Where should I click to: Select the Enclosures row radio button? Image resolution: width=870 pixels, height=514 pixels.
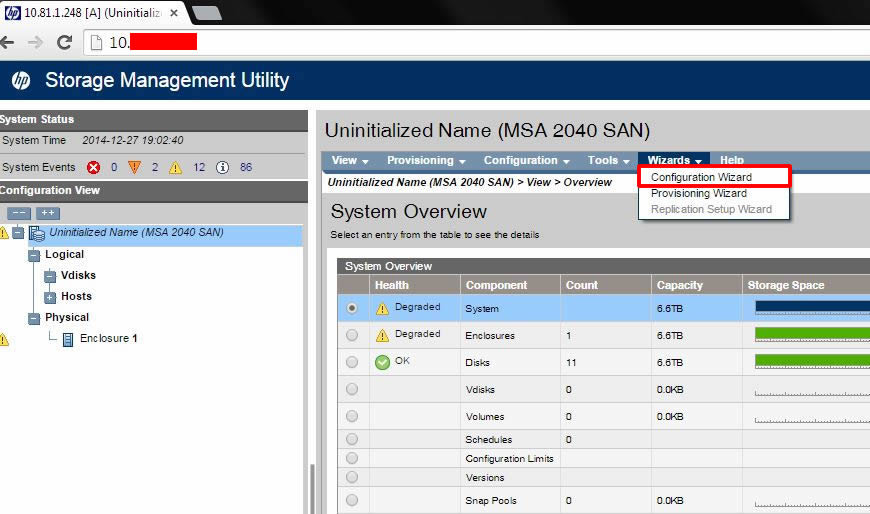(x=351, y=336)
